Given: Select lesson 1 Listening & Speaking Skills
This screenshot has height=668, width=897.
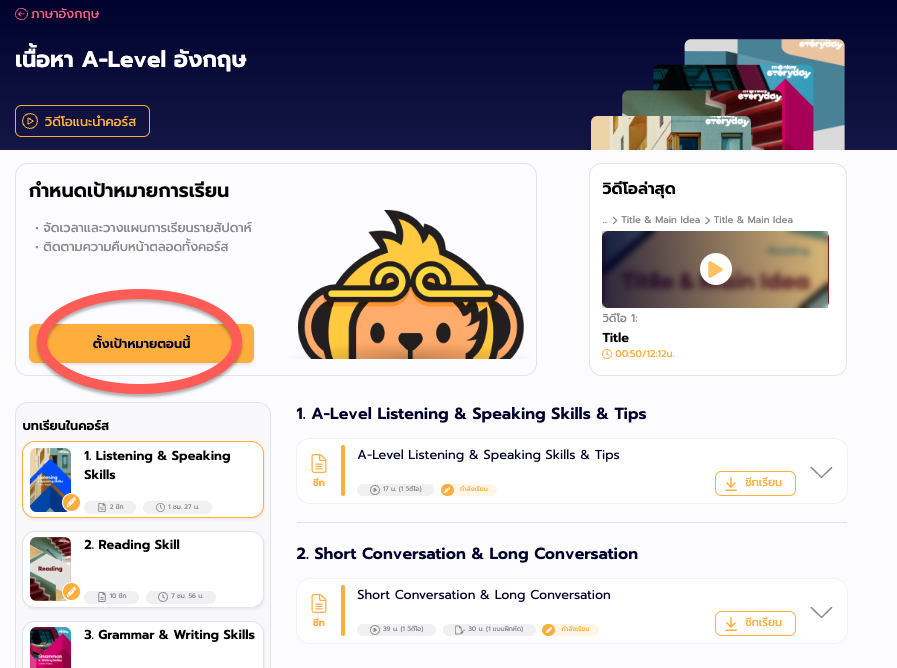Looking at the screenshot, I should pyautogui.click(x=143, y=479).
